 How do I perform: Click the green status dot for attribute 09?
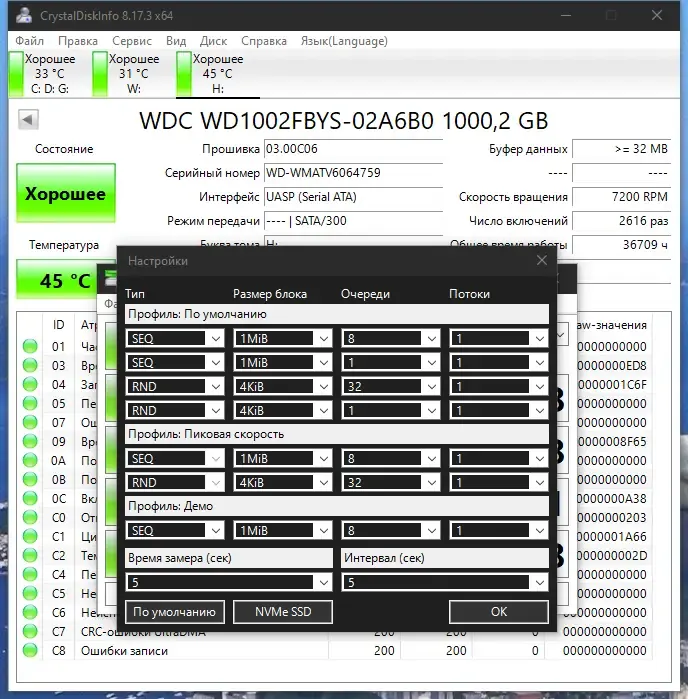click(x=30, y=441)
